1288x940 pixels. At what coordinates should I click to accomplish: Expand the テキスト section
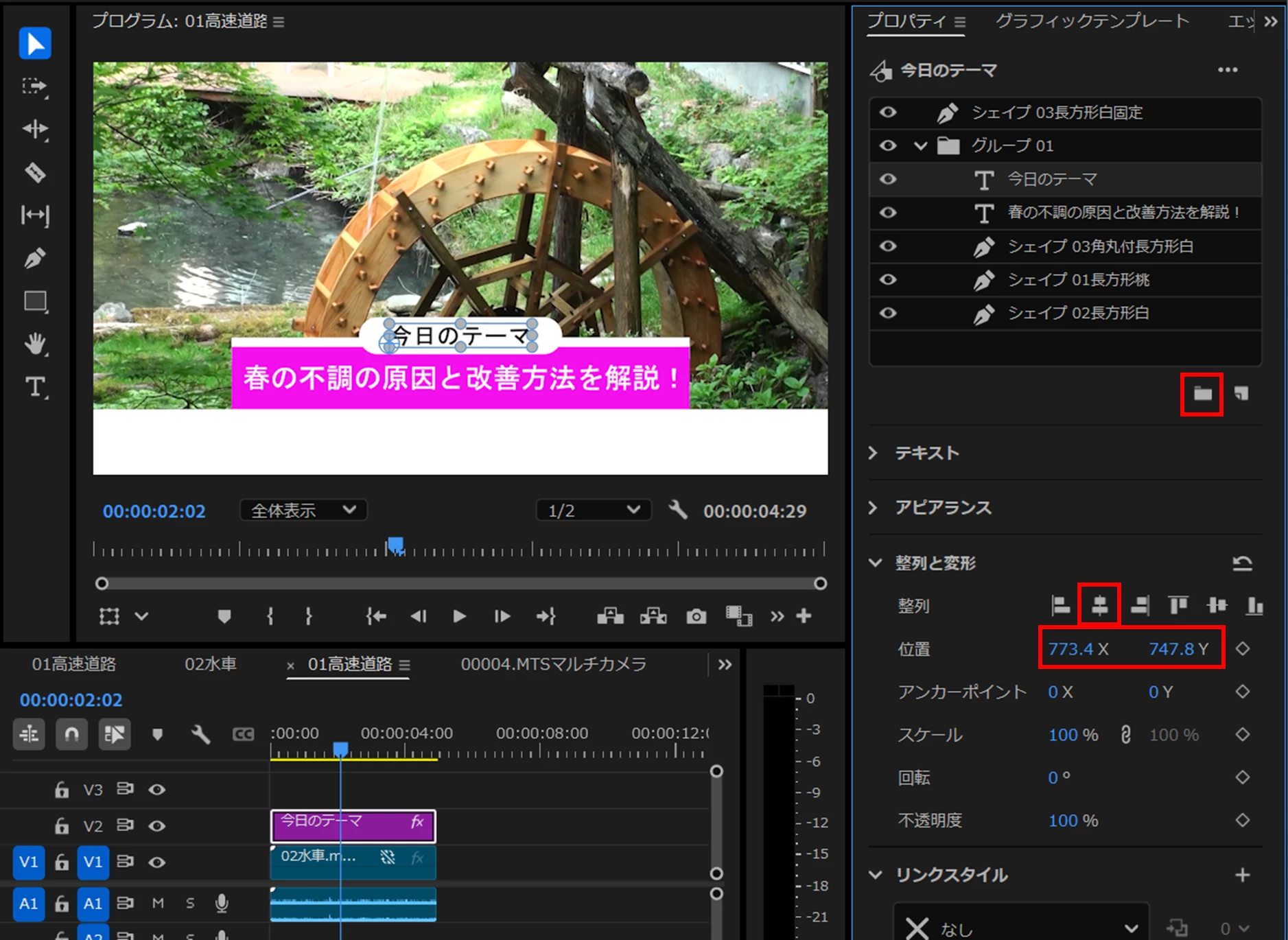pyautogui.click(x=873, y=453)
